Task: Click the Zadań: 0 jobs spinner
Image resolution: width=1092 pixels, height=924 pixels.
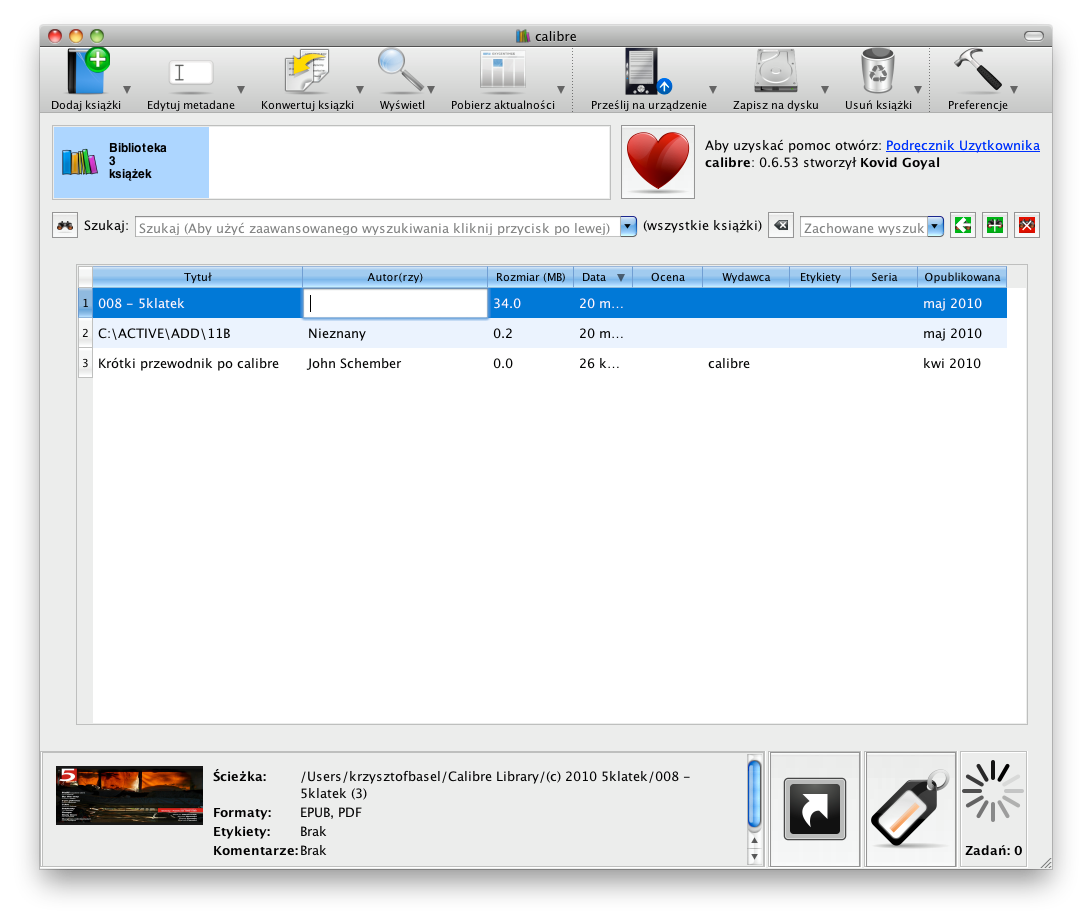Action: tap(993, 809)
